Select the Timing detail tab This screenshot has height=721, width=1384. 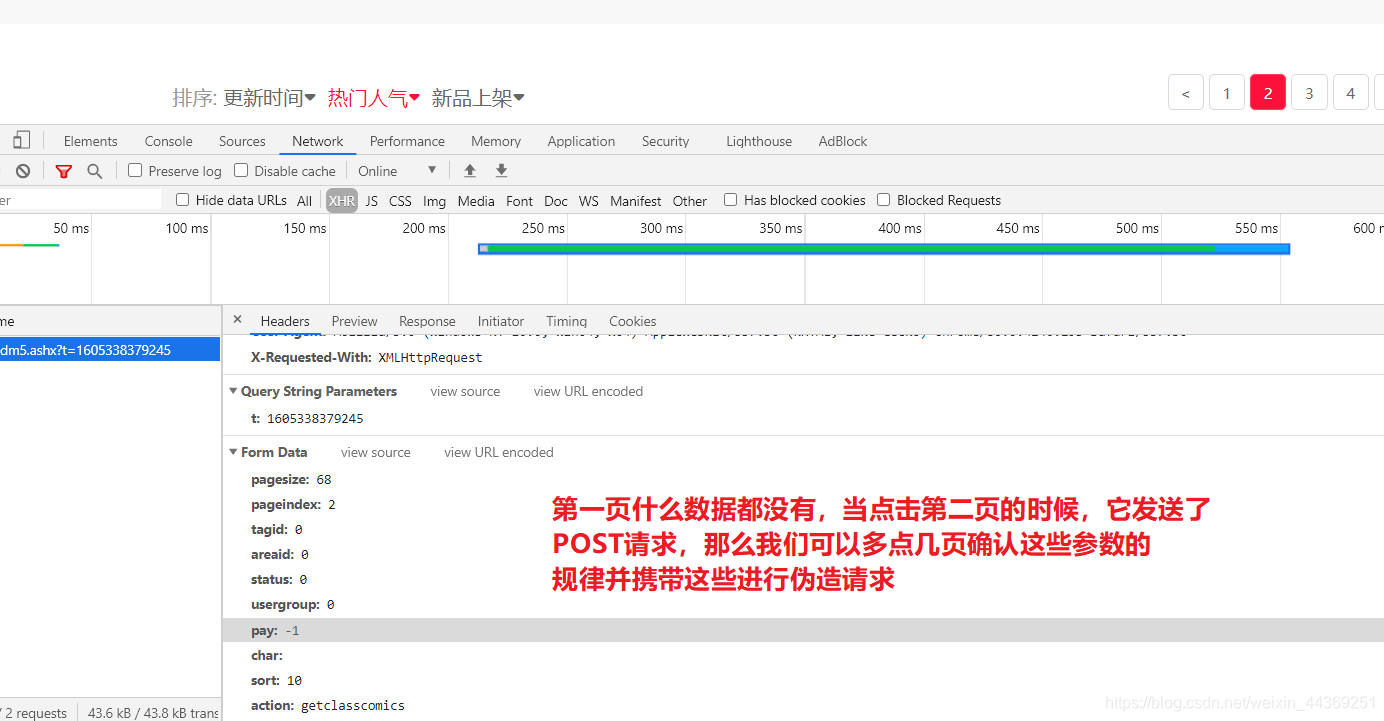(566, 321)
